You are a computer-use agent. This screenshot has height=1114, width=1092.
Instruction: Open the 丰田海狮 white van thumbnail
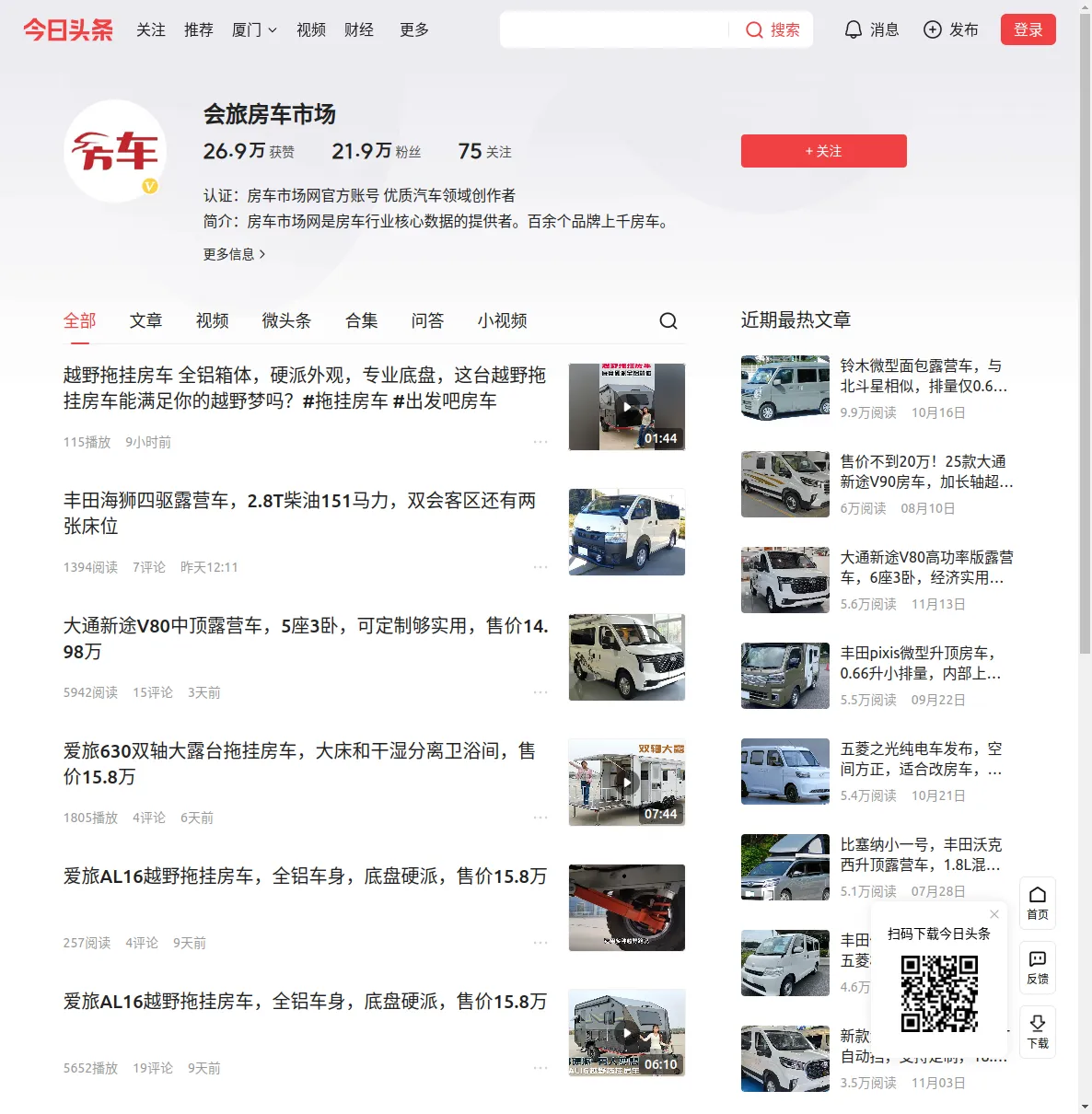[627, 532]
